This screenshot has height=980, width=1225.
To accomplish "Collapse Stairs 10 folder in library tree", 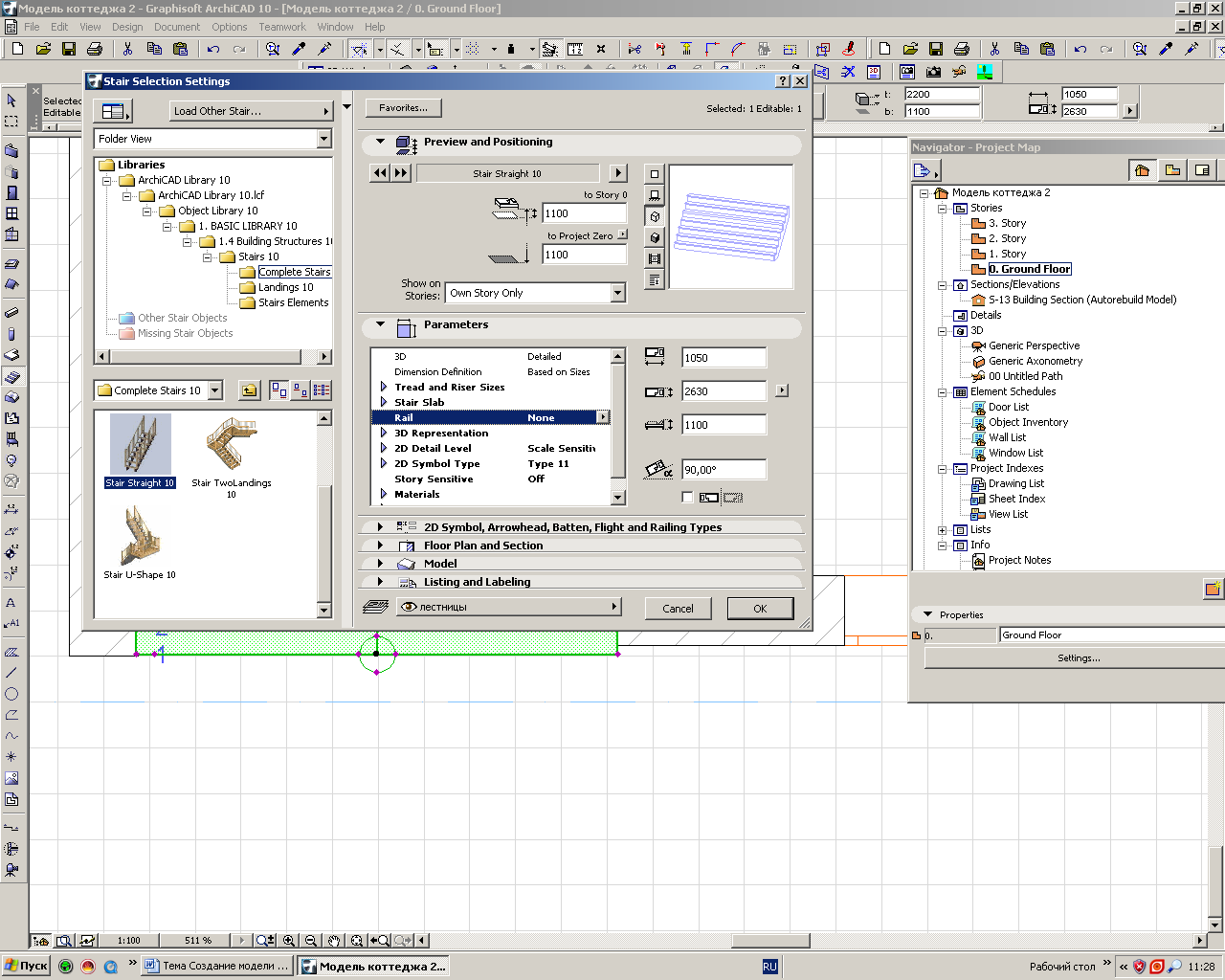I will [x=208, y=256].
